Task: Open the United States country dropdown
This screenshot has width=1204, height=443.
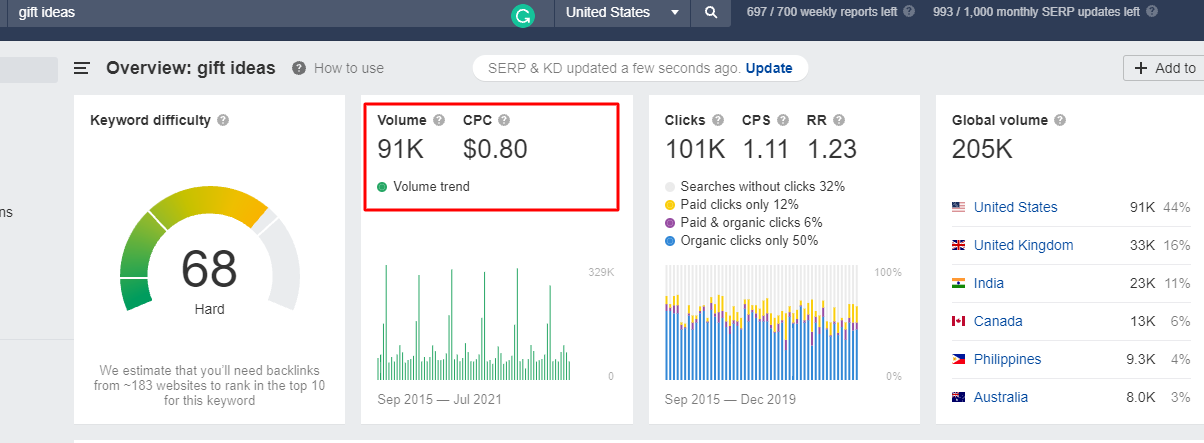Action: tap(624, 13)
